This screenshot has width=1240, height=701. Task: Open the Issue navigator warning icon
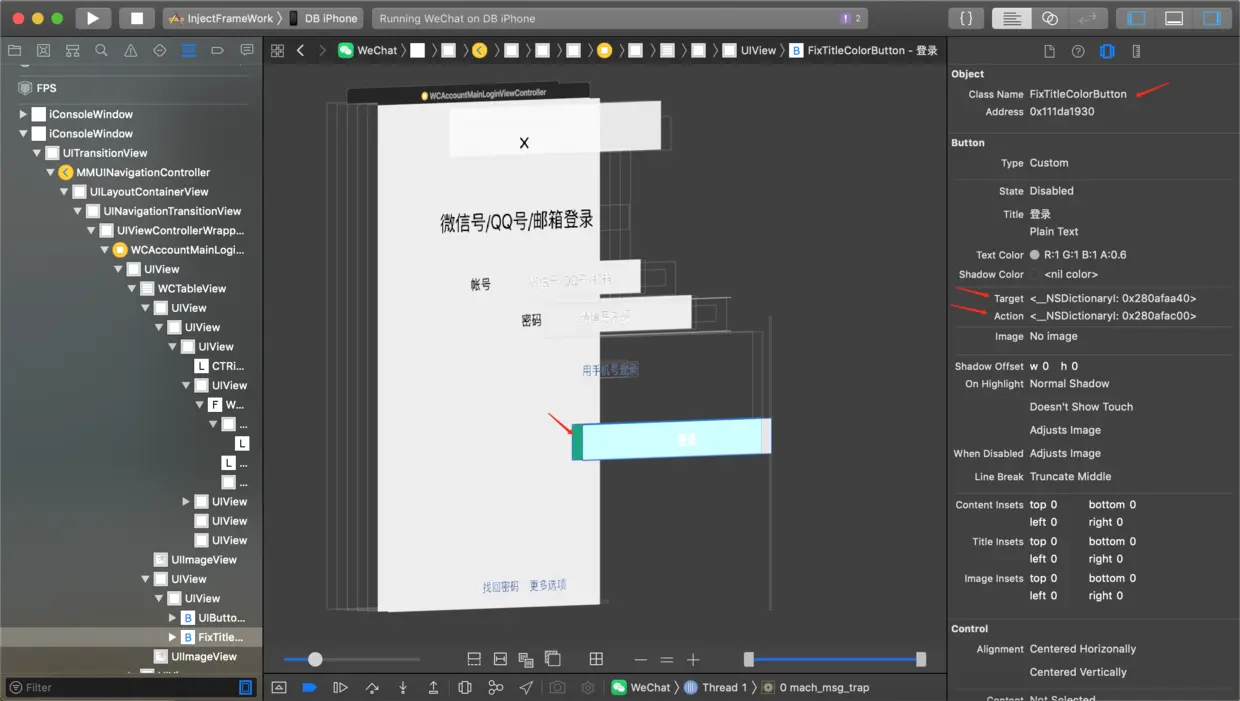point(130,50)
